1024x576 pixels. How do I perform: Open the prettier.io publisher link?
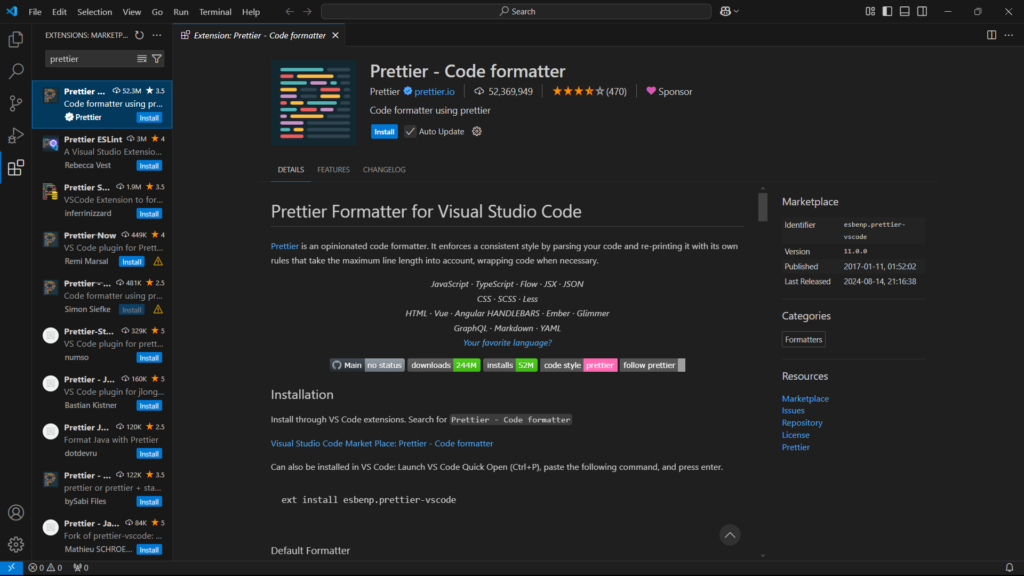point(434,91)
